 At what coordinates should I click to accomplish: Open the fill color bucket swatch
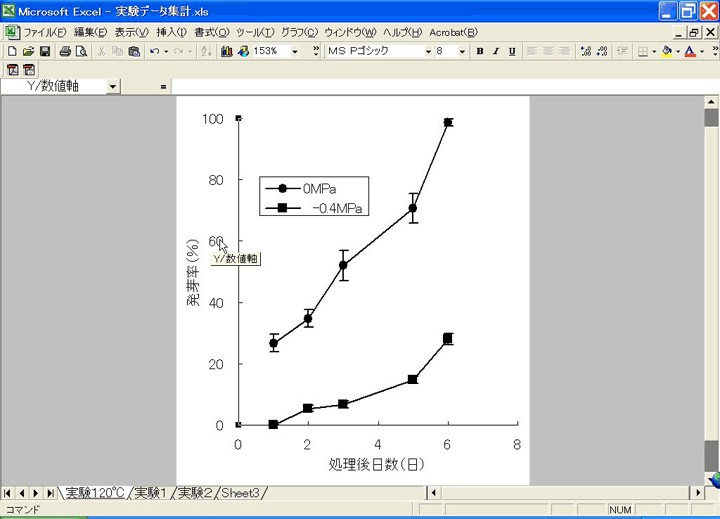(666, 51)
